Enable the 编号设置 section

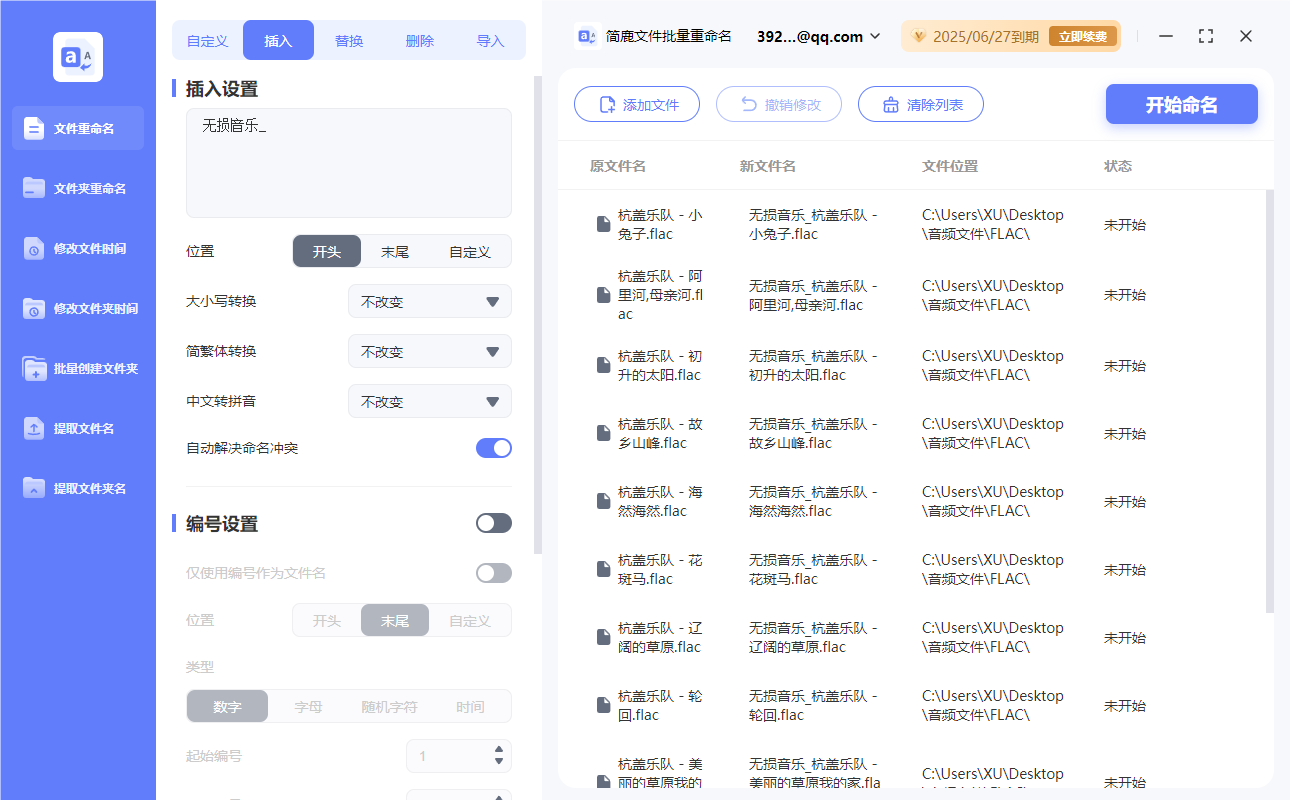pos(493,522)
